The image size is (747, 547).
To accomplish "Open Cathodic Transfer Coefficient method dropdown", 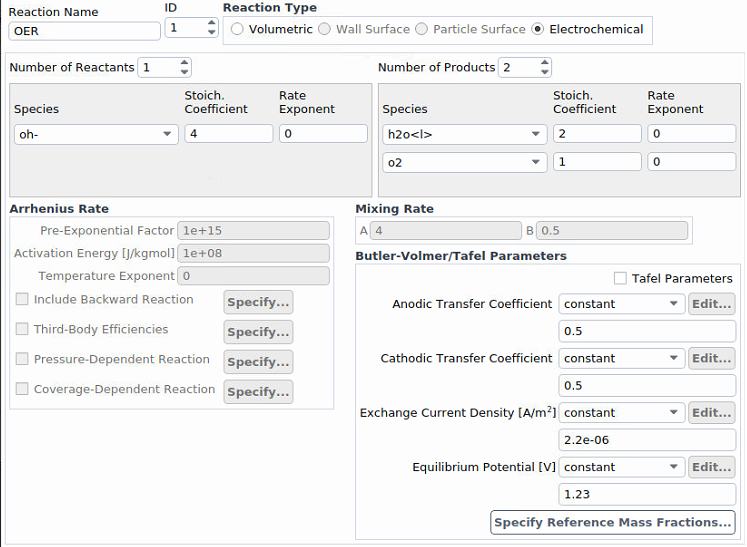I will 622,358.
